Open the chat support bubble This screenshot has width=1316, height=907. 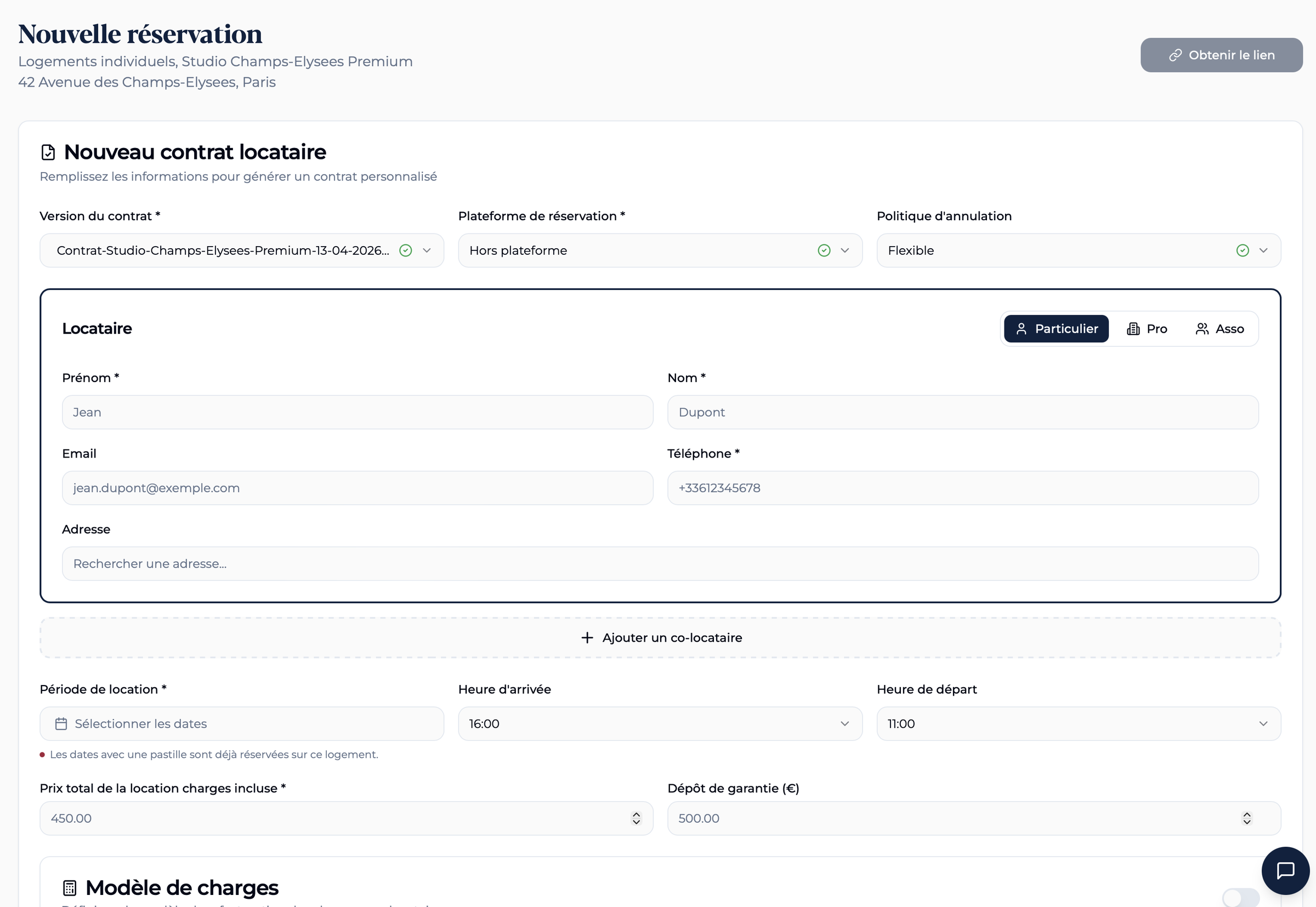[x=1285, y=871]
